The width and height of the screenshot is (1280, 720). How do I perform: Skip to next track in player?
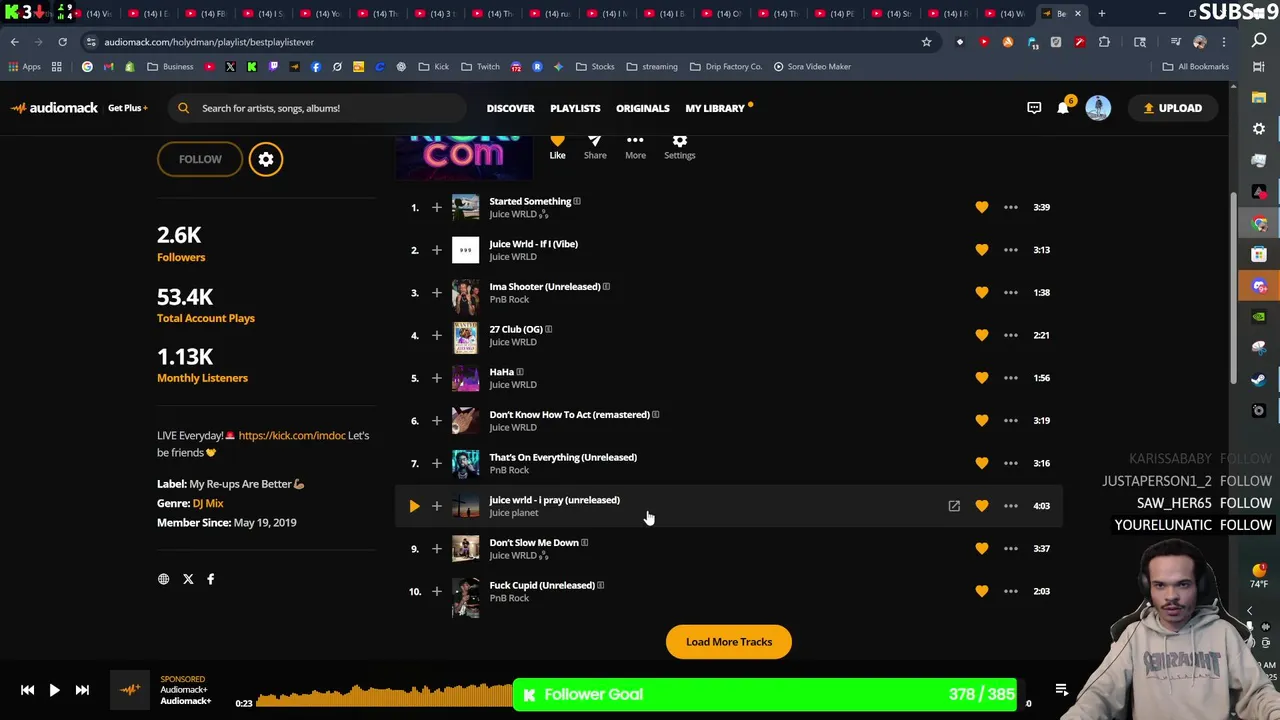[82, 690]
